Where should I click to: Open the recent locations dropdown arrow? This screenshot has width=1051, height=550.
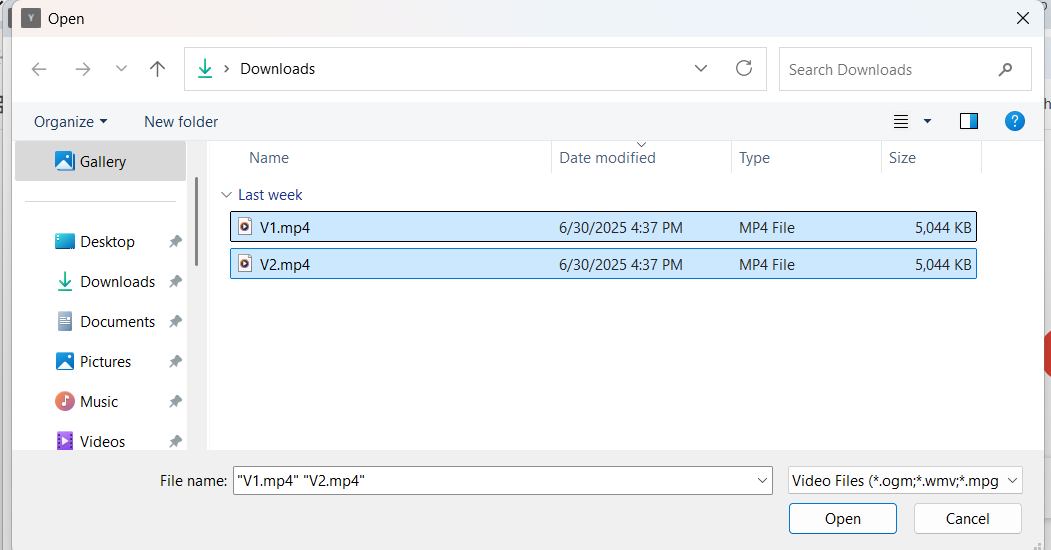(x=121, y=69)
